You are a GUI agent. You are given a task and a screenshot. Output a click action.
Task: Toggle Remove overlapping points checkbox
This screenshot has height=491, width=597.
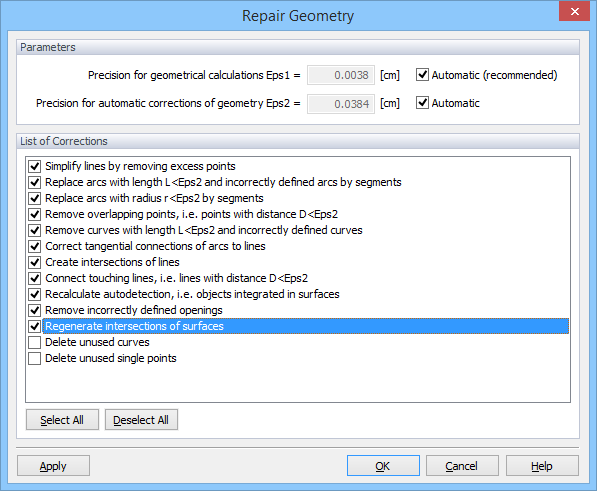[35, 214]
